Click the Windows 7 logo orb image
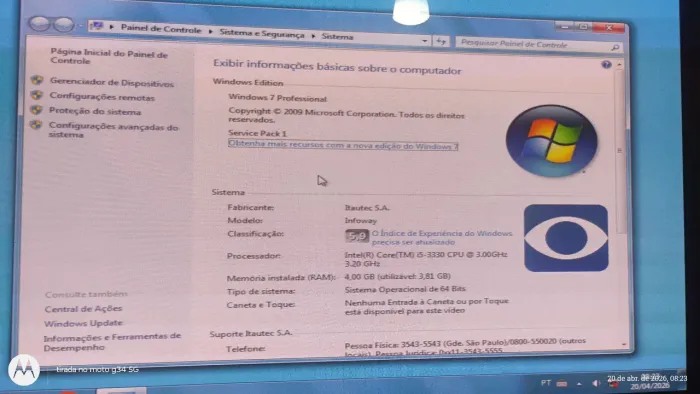Viewport: 700px width, 394px height. (x=551, y=141)
